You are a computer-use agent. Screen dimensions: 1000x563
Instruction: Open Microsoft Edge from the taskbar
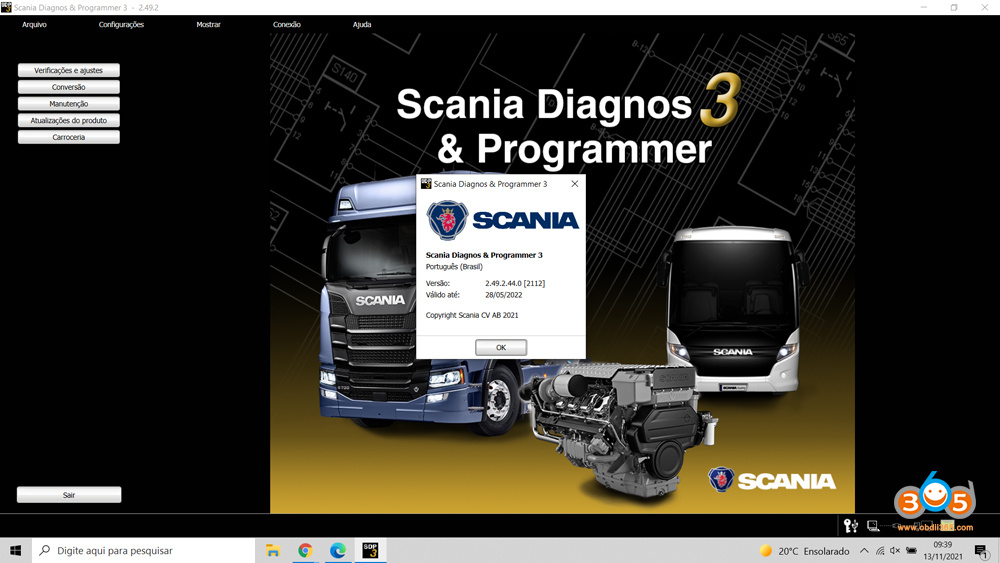click(x=338, y=551)
